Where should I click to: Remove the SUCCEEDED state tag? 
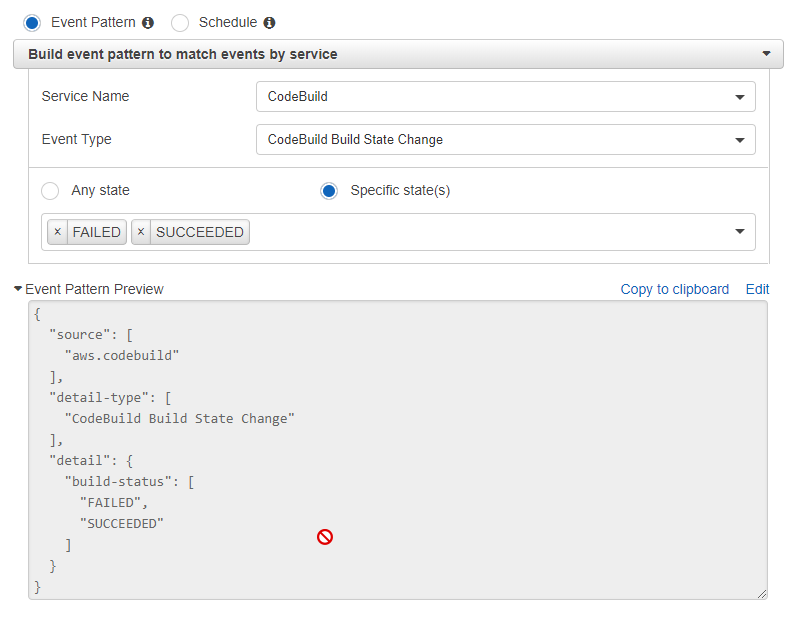141,232
